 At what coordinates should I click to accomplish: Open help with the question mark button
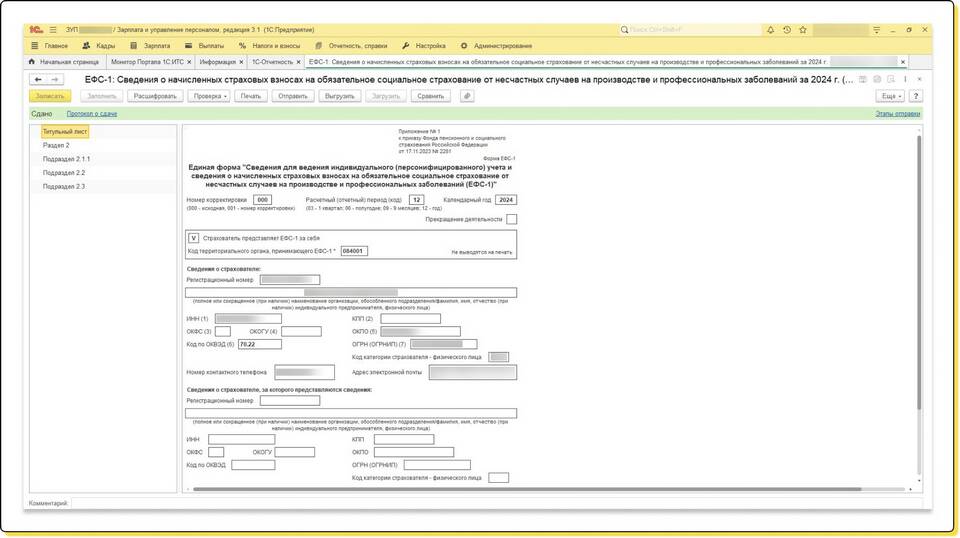[915, 96]
